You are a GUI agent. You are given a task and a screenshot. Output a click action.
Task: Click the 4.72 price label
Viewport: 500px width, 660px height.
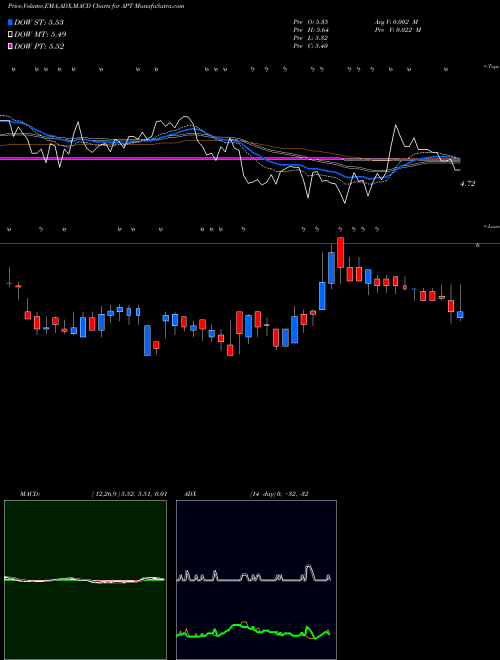pos(468,184)
